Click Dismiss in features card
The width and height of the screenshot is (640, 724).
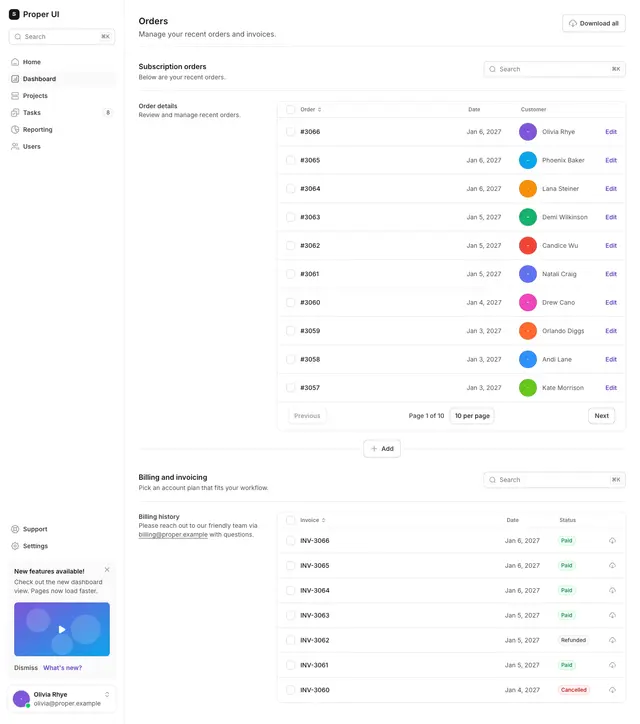click(x=26, y=668)
